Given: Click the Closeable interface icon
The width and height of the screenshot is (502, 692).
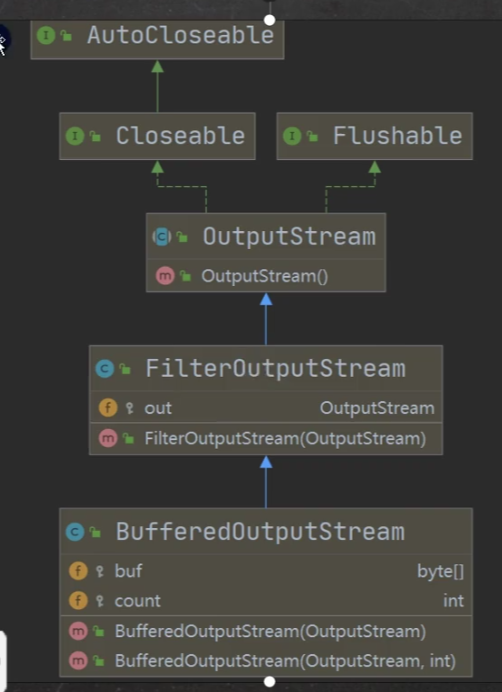Looking at the screenshot, I should coord(75,136).
